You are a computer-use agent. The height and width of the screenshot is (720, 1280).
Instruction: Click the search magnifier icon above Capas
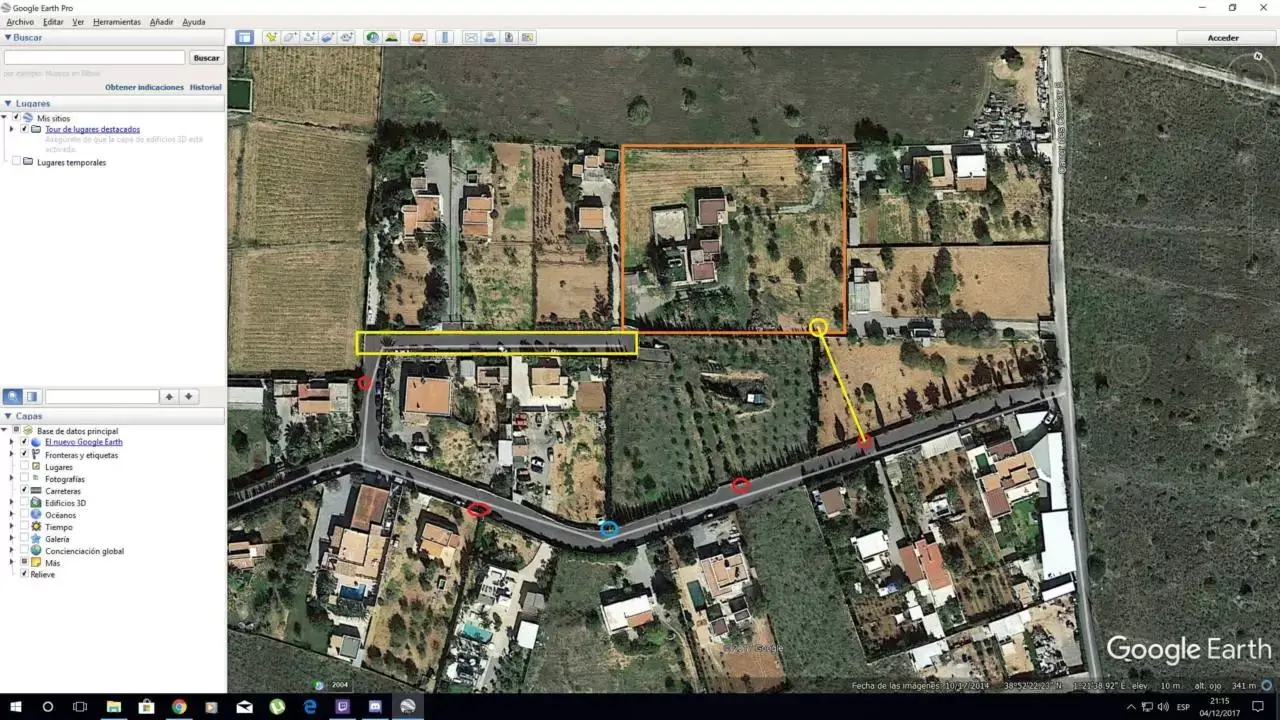point(12,397)
